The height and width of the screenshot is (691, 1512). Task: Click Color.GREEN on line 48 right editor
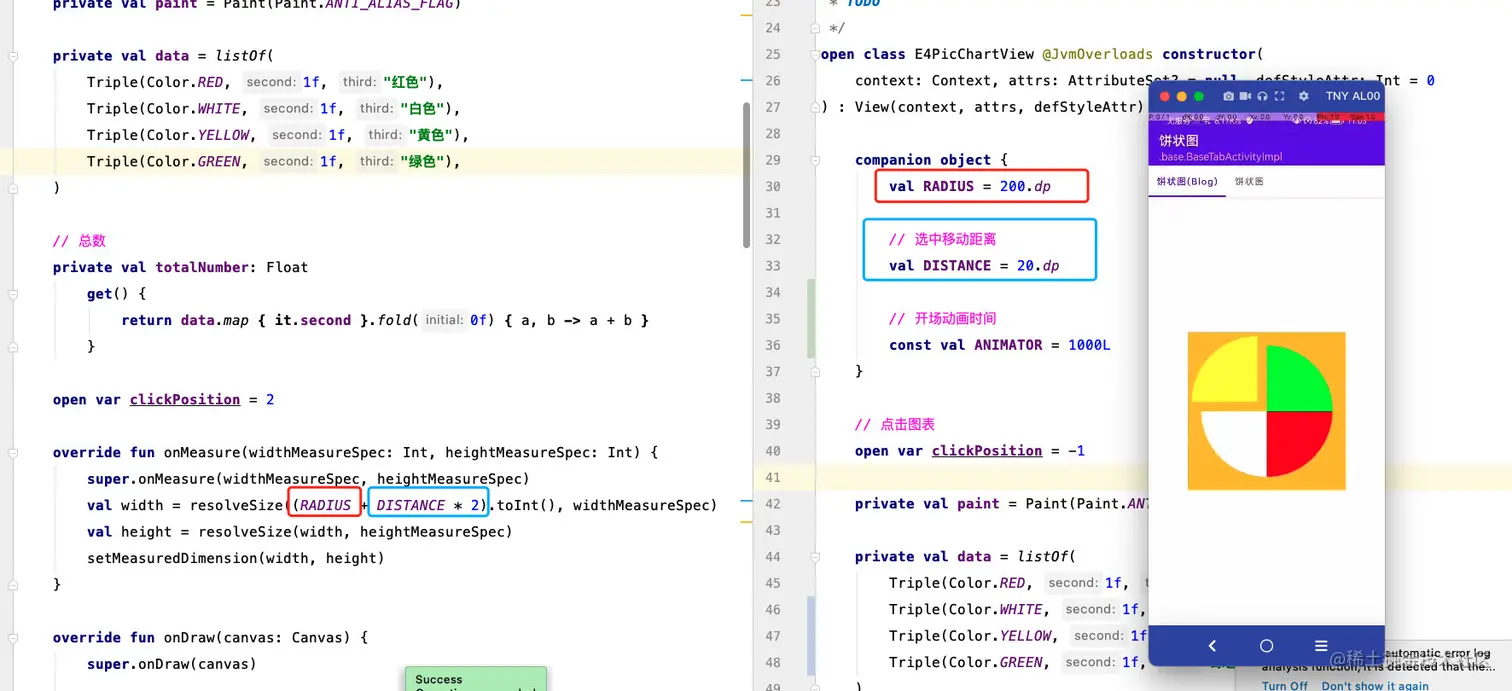point(996,663)
